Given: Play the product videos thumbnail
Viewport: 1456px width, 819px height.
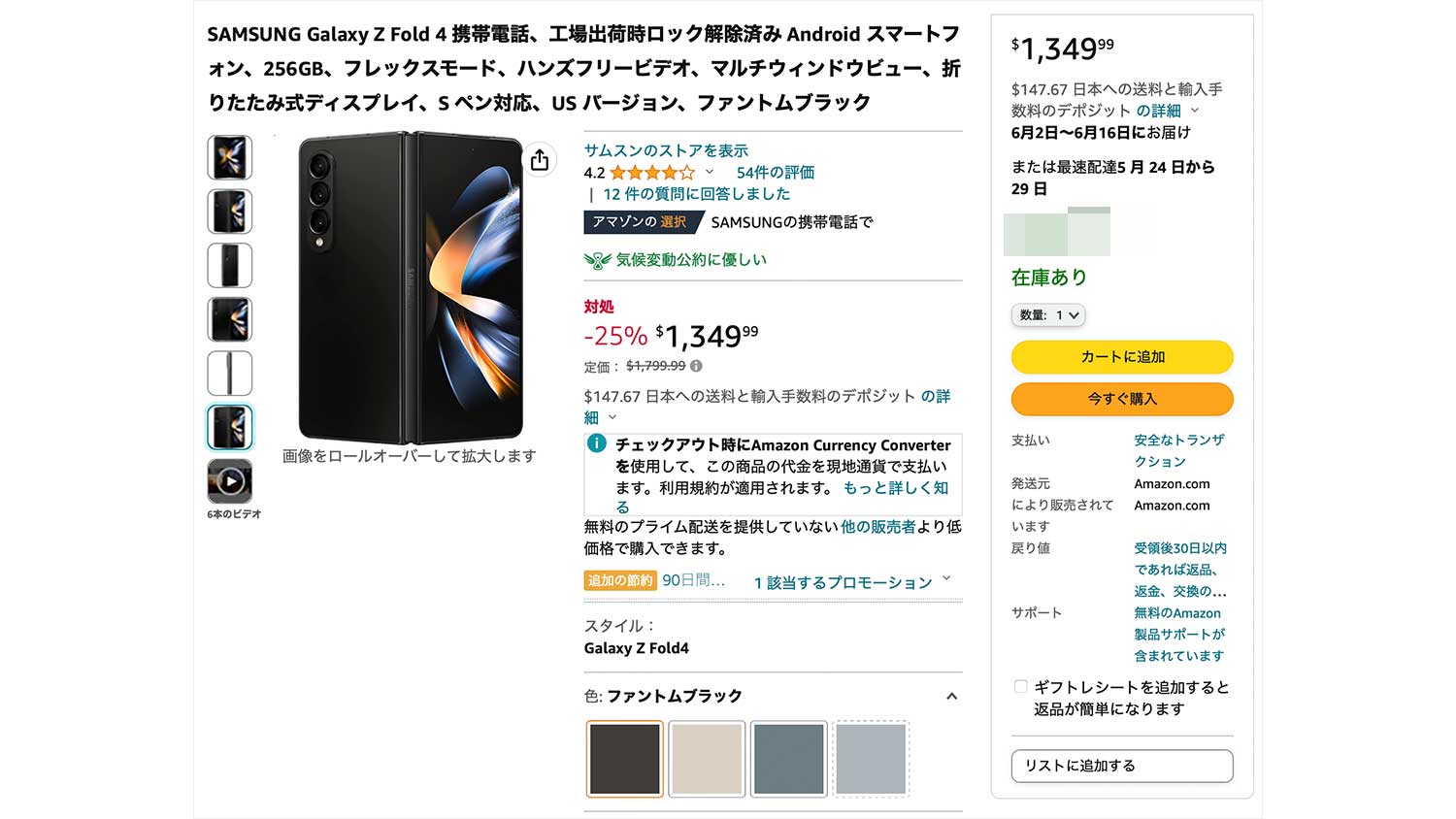Looking at the screenshot, I should [x=230, y=480].
